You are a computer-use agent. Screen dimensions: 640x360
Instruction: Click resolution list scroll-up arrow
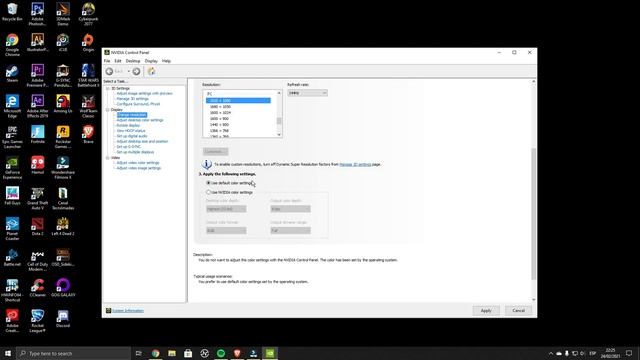[x=279, y=93]
